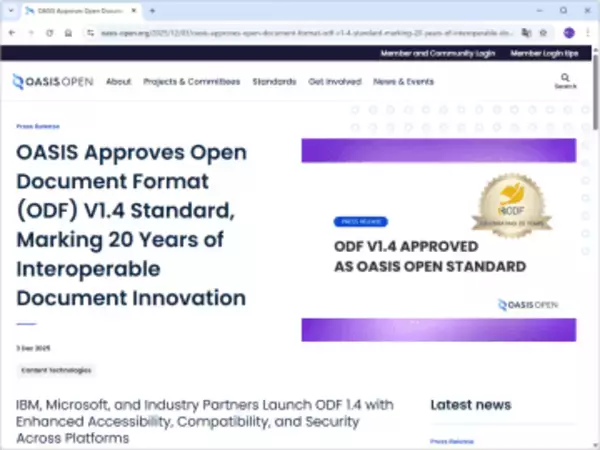Click the article headline text
600x450 pixels.
coord(131,225)
